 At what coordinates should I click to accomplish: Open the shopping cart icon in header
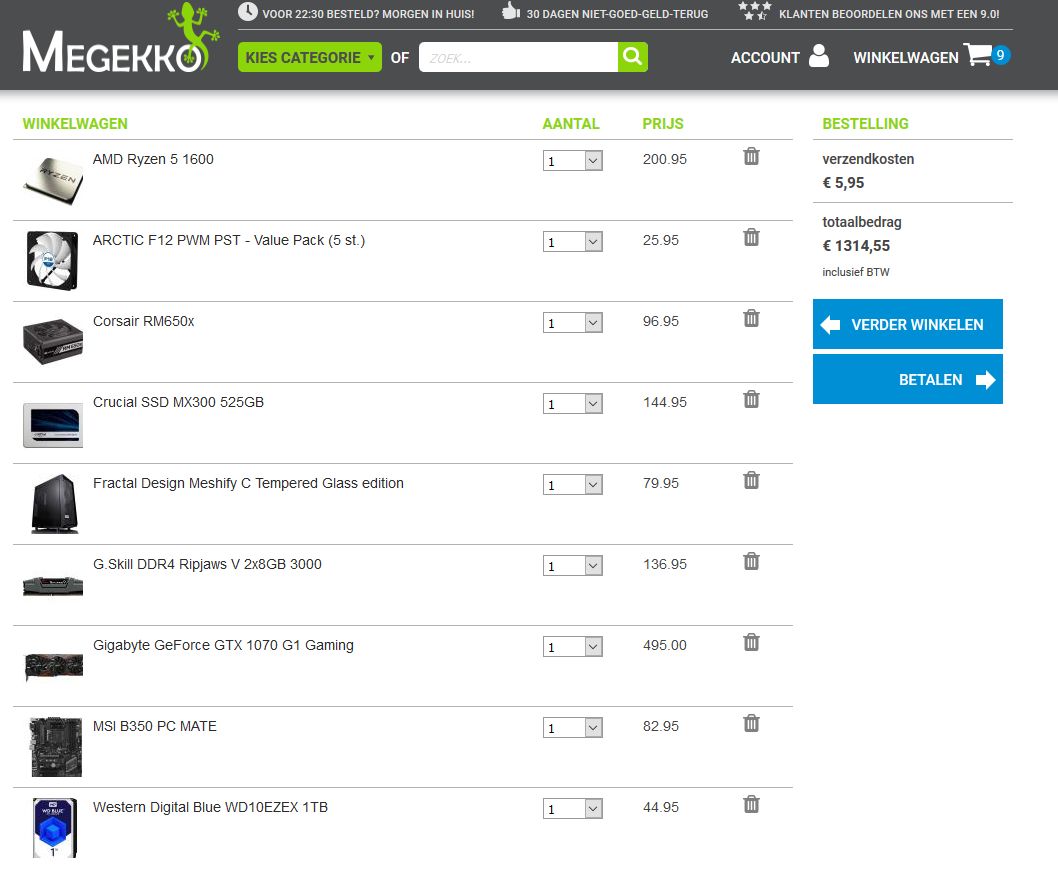pos(977,55)
